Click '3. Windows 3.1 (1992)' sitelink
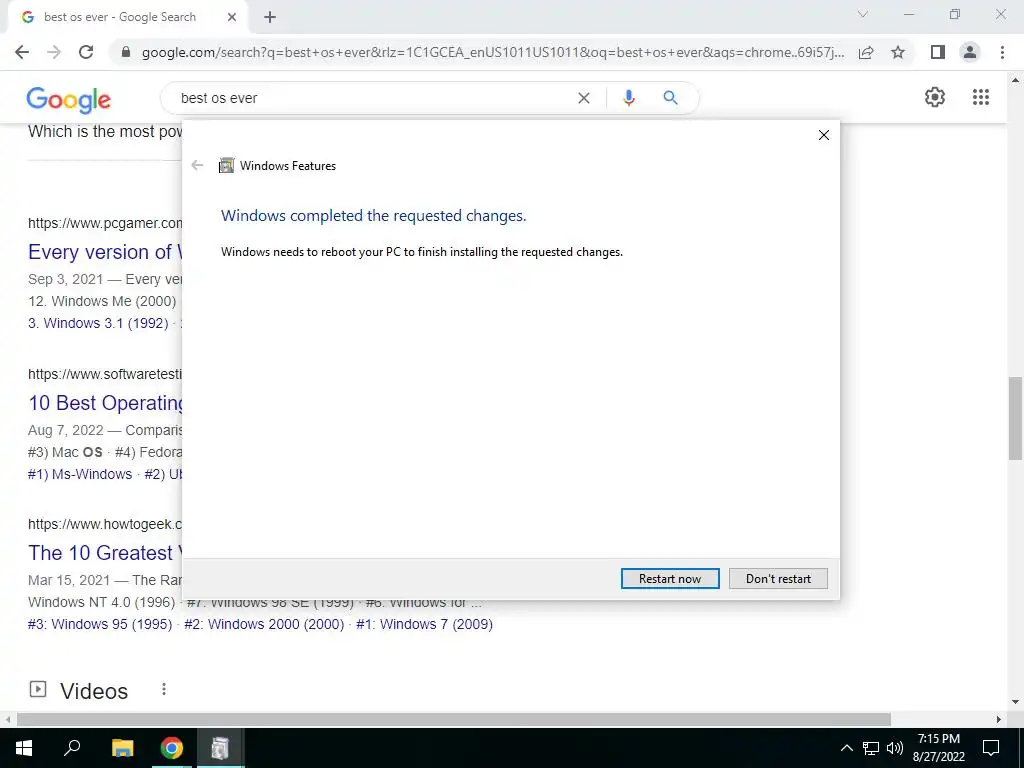This screenshot has width=1024, height=768. tap(98, 323)
